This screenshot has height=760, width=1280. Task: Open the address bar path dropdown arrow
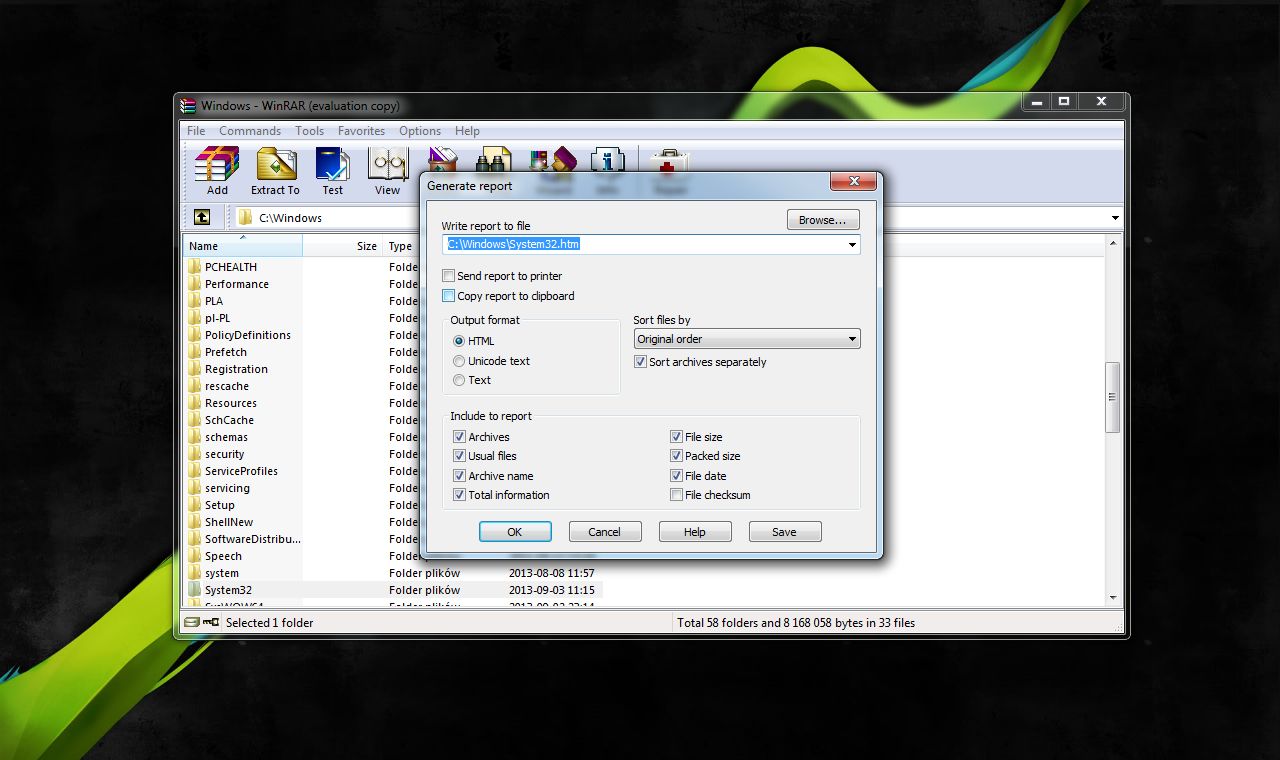(1115, 218)
